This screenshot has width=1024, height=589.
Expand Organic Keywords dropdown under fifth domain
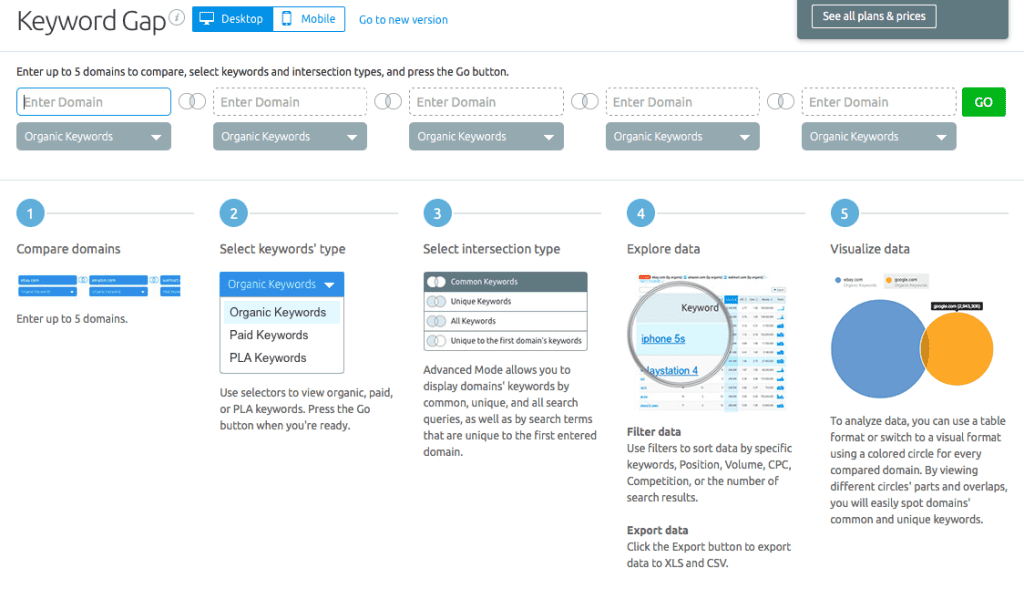click(x=879, y=137)
